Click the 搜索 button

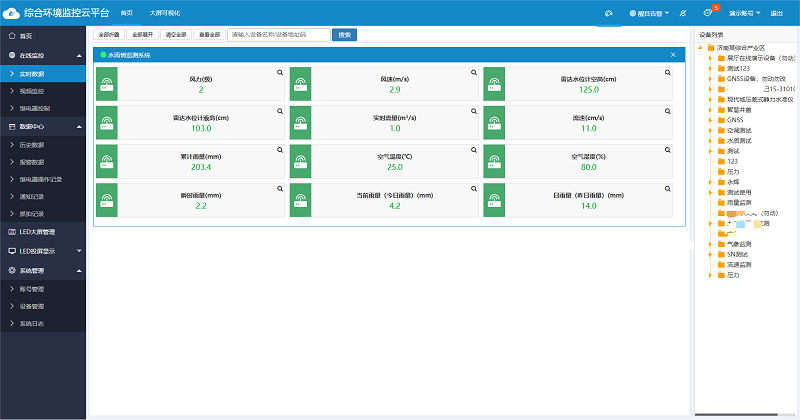pyautogui.click(x=345, y=34)
